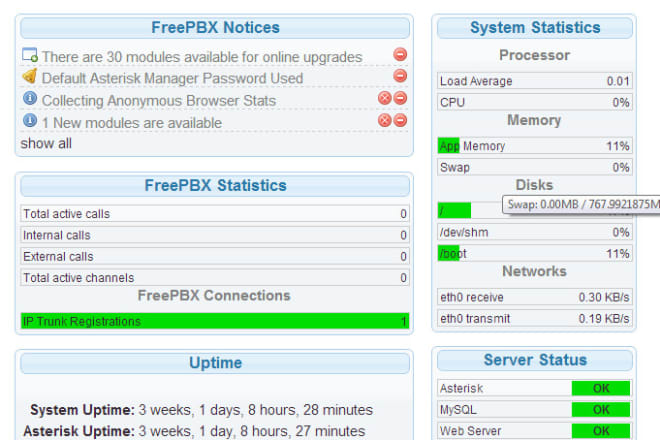Click the Internal calls row
The height and width of the screenshot is (440, 660).
pyautogui.click(x=215, y=235)
